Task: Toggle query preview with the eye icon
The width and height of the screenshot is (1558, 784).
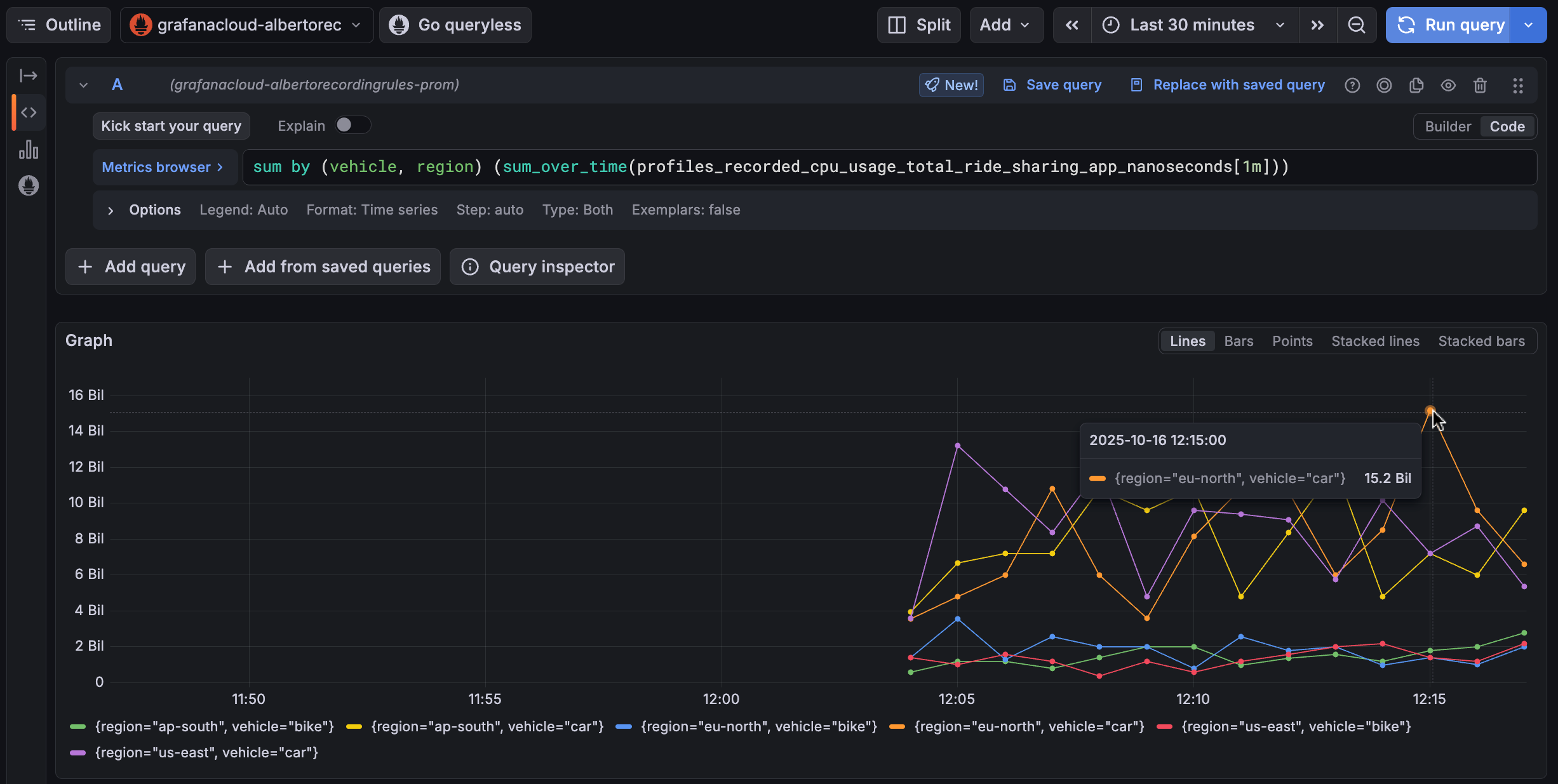Action: coord(1448,84)
